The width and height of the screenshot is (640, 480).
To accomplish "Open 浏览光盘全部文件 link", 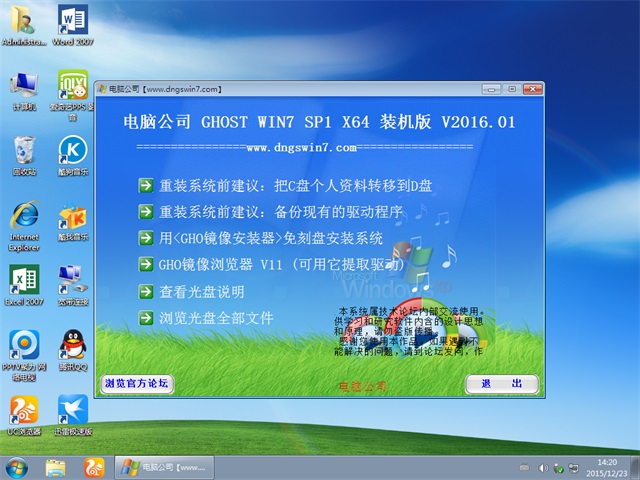I will pos(216,318).
